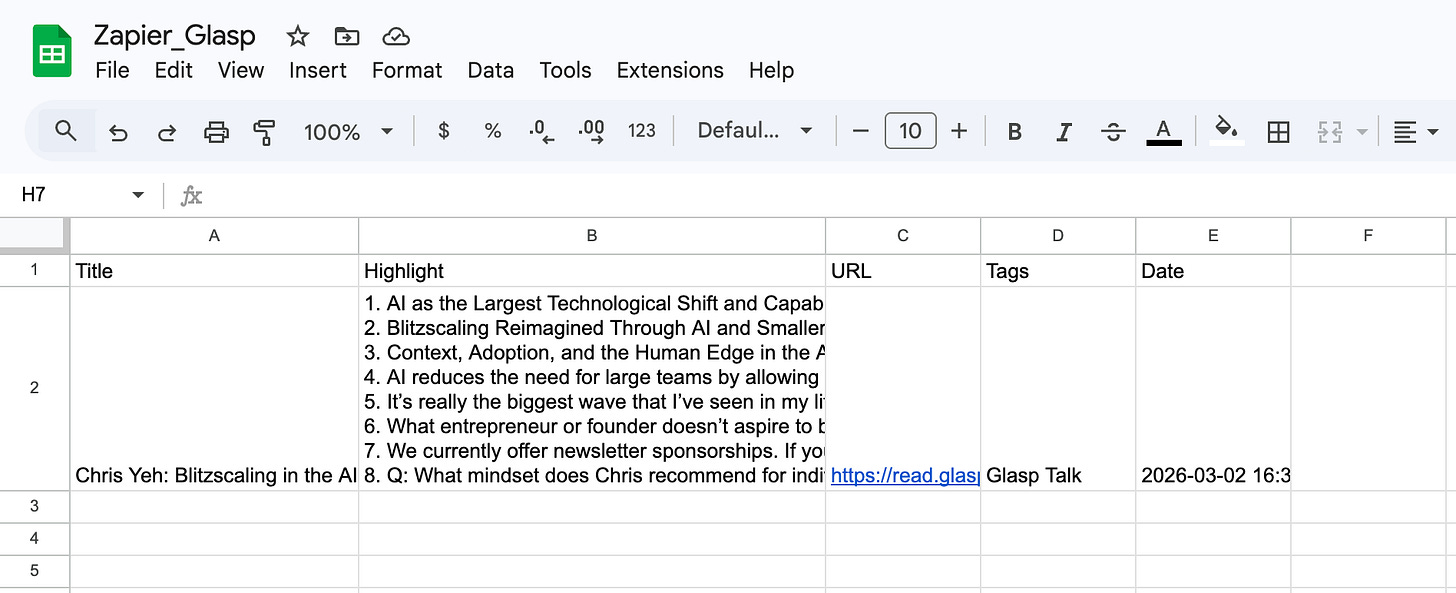Viewport: 1456px width, 593px height.
Task: Open the text color picker
Action: coord(1163,131)
